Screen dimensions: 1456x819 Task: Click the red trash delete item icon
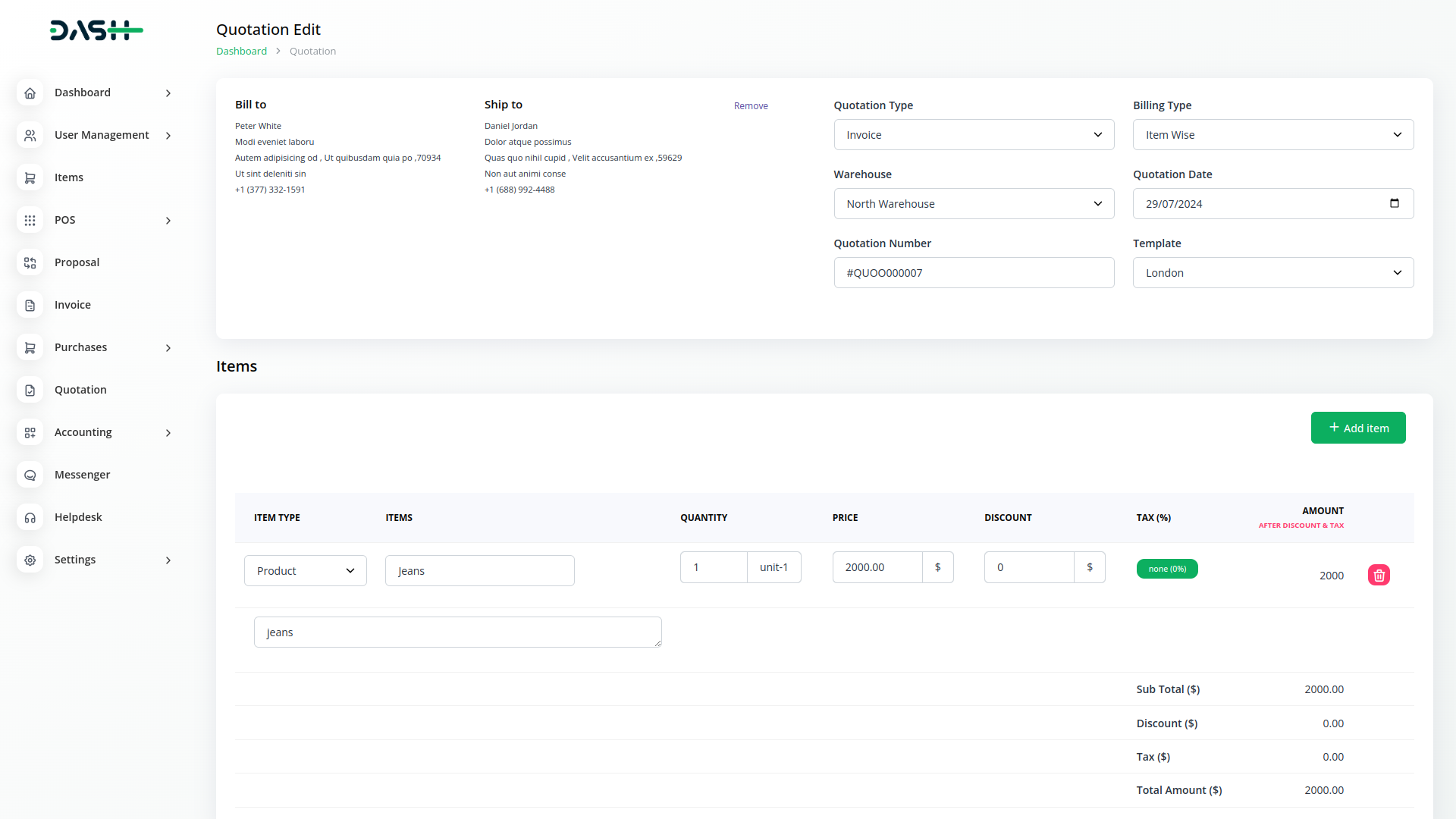[x=1379, y=575]
